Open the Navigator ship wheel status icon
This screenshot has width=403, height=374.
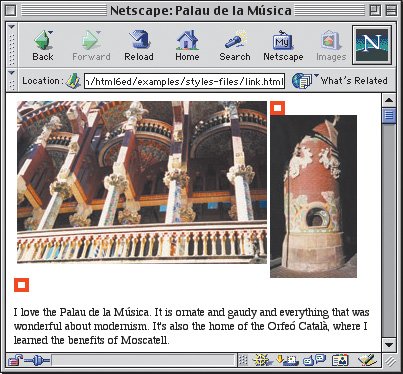click(x=261, y=360)
